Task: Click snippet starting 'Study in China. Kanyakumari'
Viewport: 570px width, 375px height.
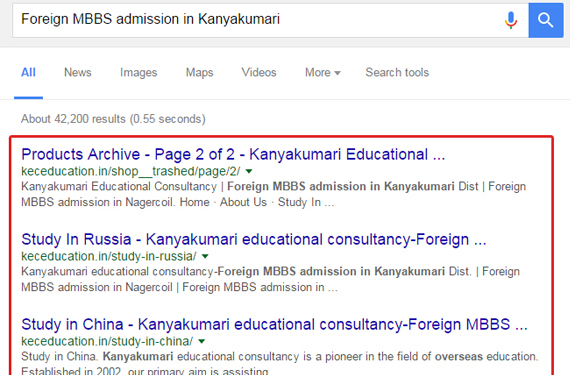Action: click(280, 364)
